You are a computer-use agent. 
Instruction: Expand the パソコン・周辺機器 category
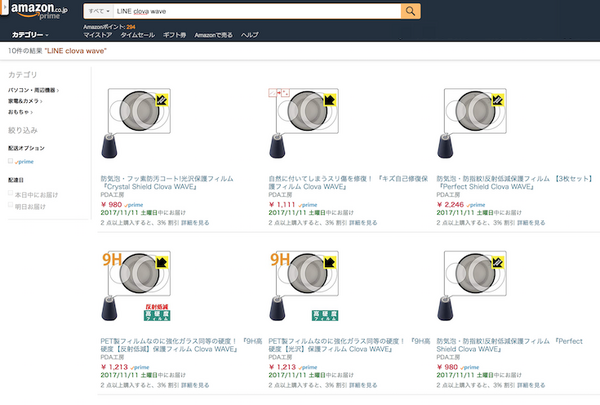point(33,90)
